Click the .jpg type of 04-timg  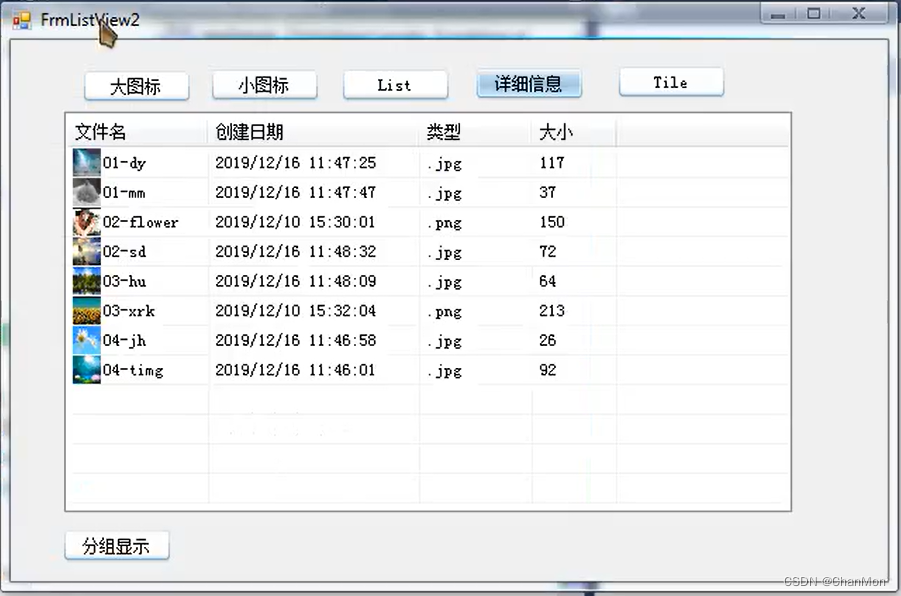point(445,371)
